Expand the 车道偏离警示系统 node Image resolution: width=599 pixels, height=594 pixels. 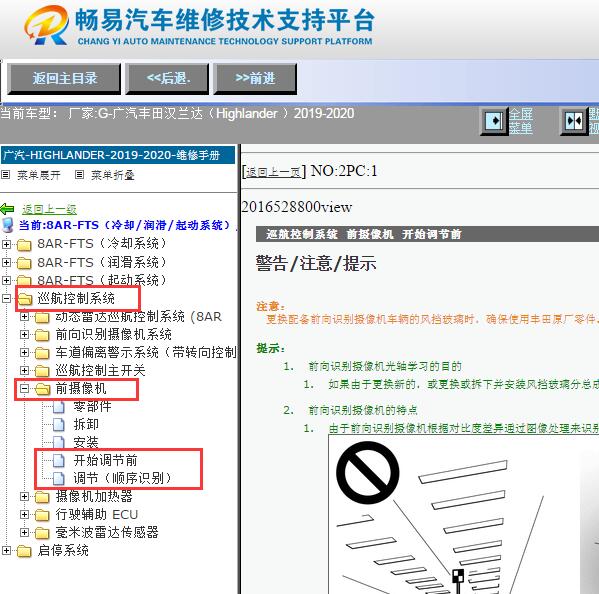coord(24,353)
